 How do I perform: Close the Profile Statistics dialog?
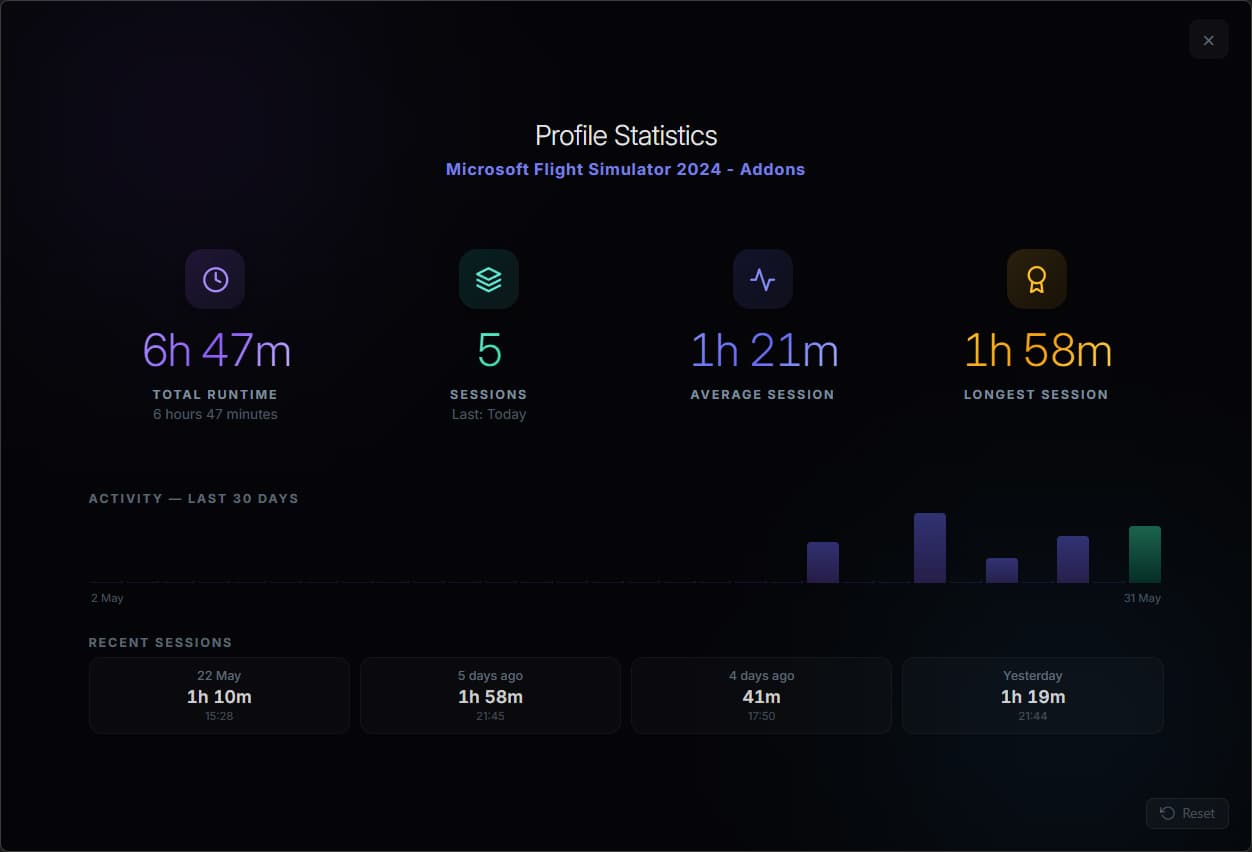click(x=1209, y=40)
